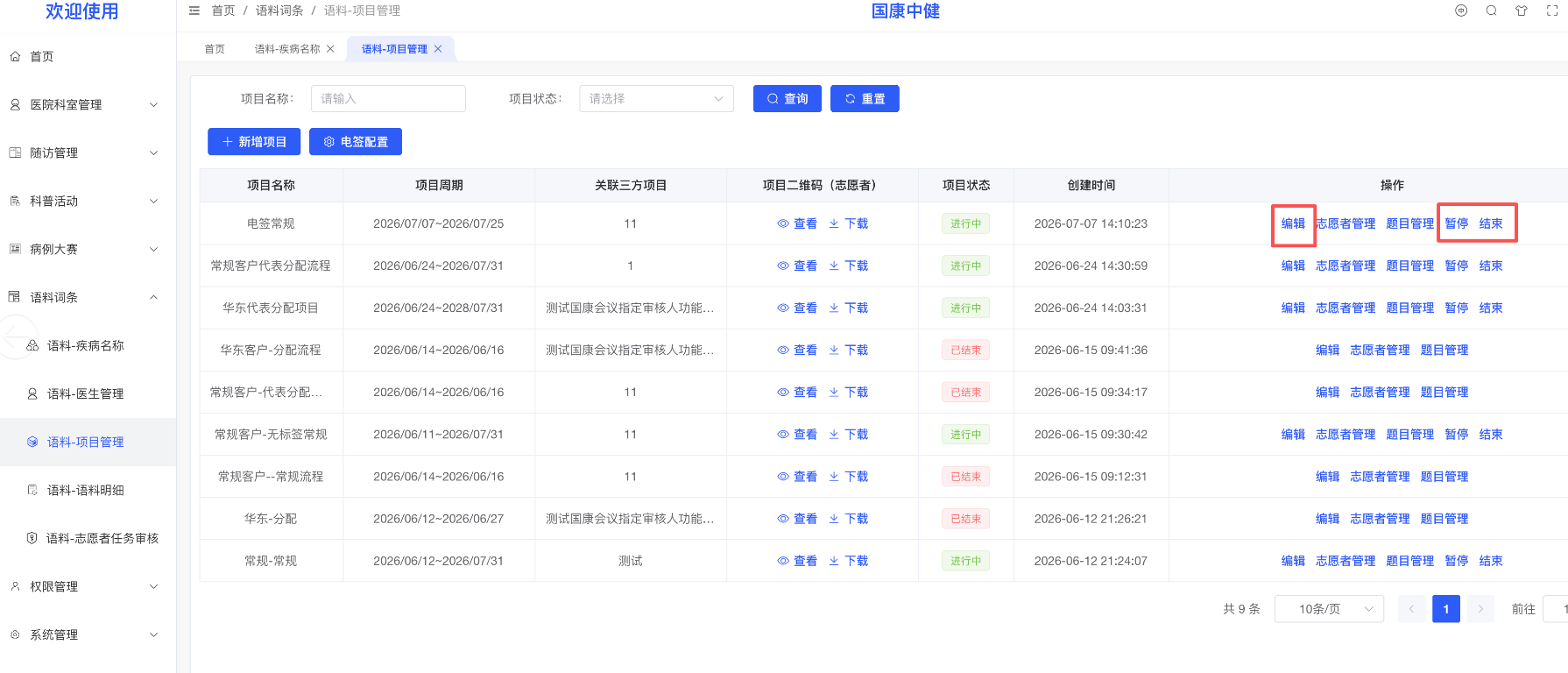The height and width of the screenshot is (673, 1568).
Task: Download QR code for 常规客户代表分配流程
Action: (x=848, y=266)
